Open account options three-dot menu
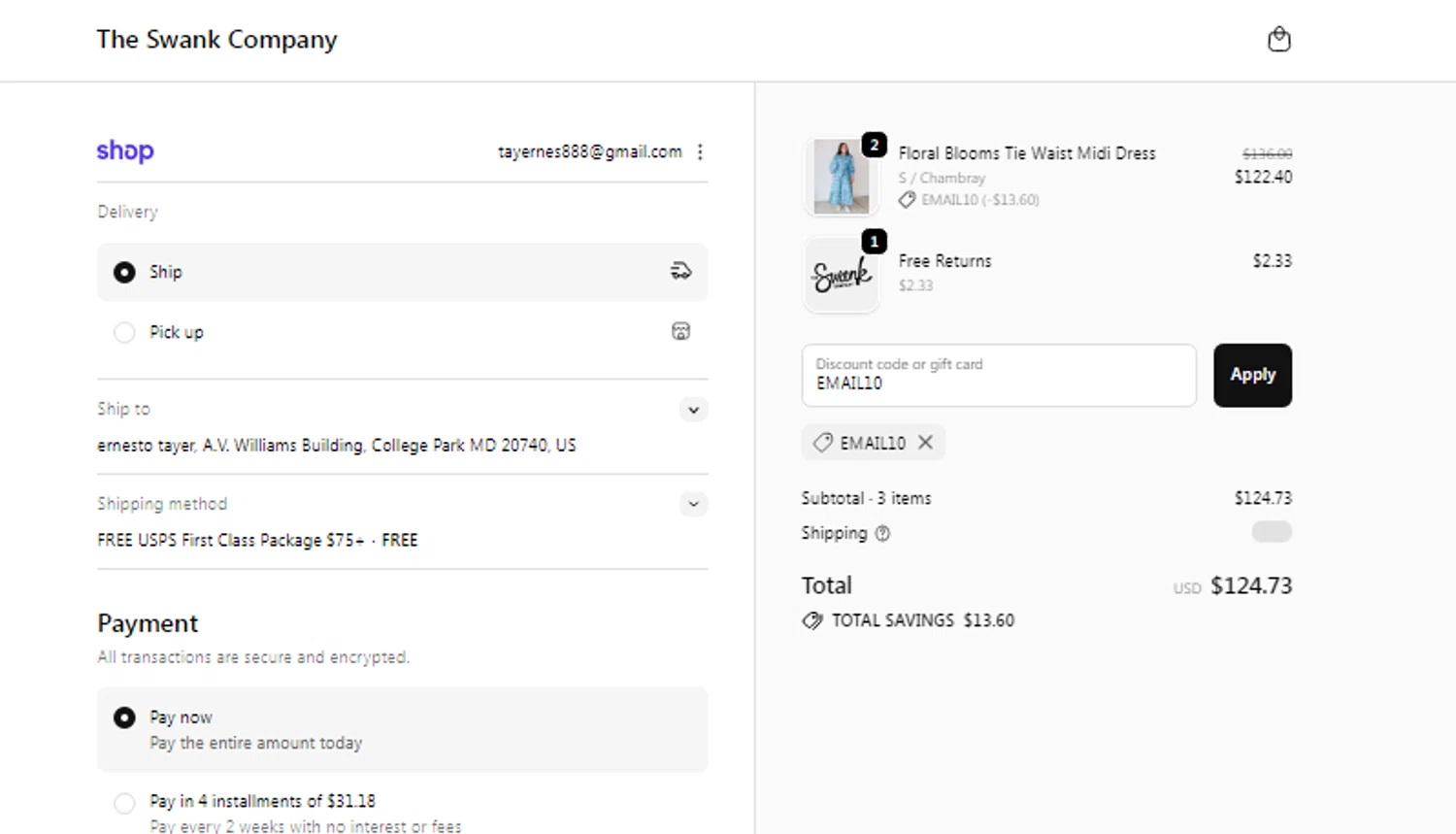The width and height of the screenshot is (1456, 834). tap(700, 151)
